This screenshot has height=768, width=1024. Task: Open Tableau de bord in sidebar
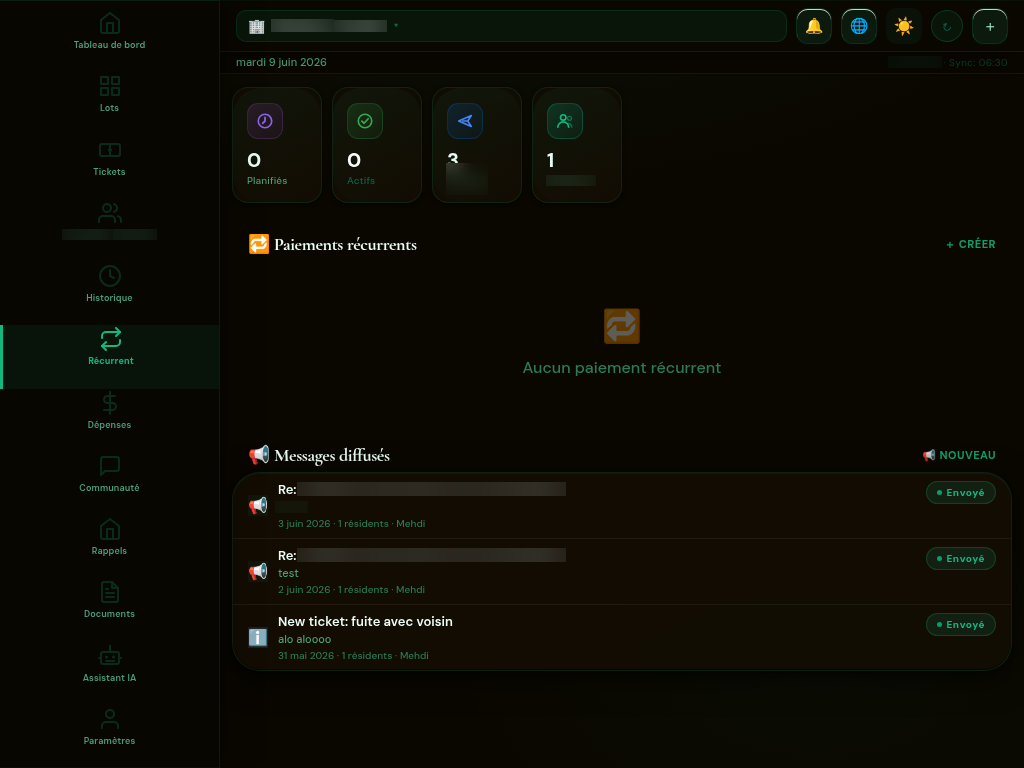[x=110, y=31]
